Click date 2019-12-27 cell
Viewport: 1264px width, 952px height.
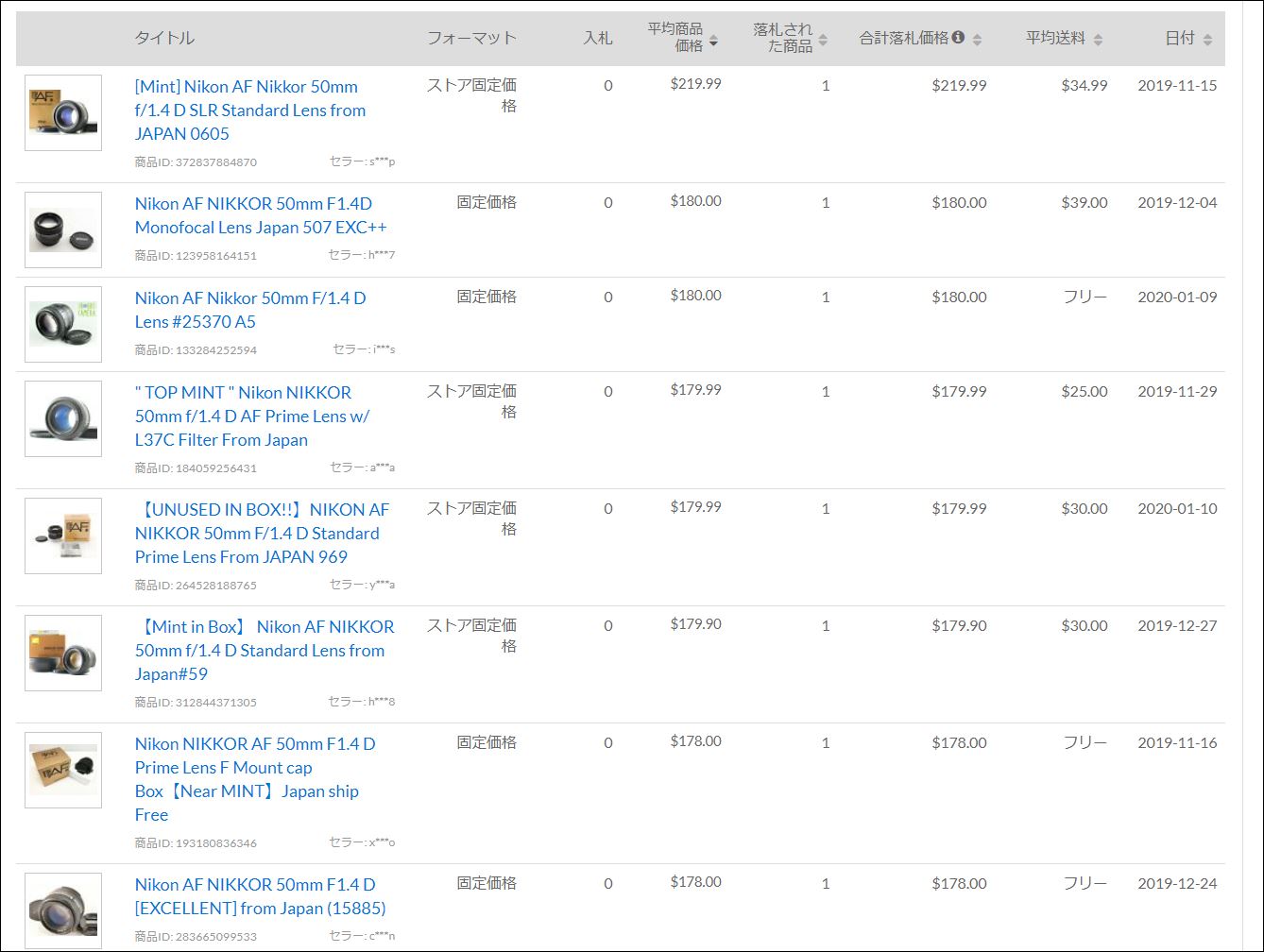coord(1177,626)
